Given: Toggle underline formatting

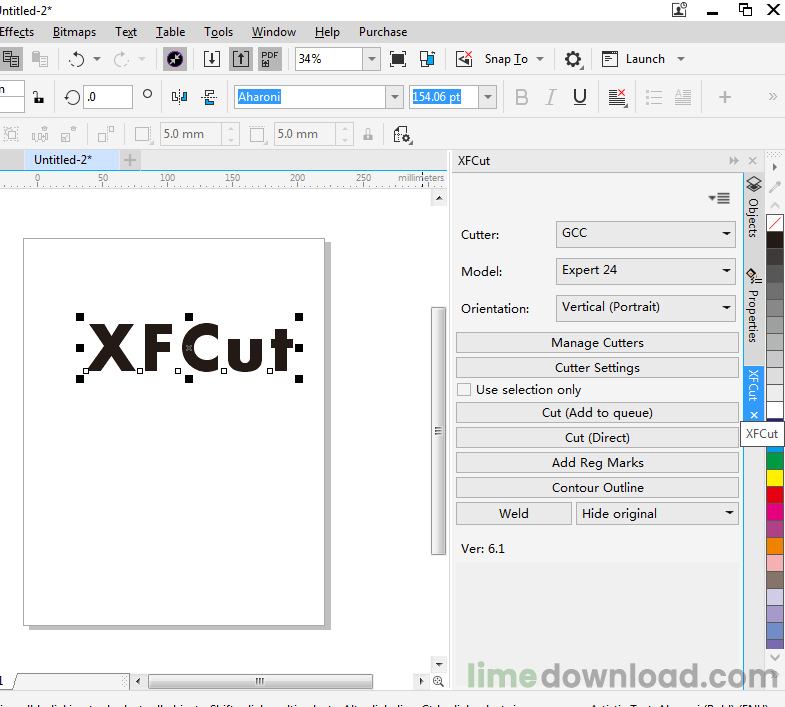Looking at the screenshot, I should point(579,97).
